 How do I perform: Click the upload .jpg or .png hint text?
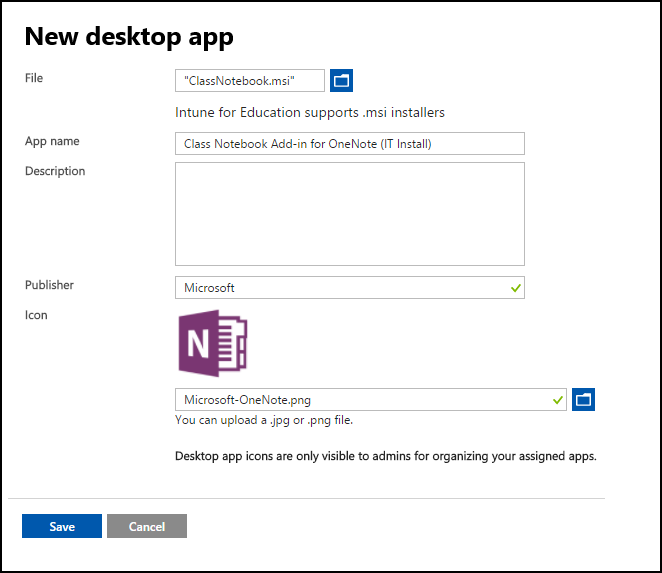click(x=264, y=420)
